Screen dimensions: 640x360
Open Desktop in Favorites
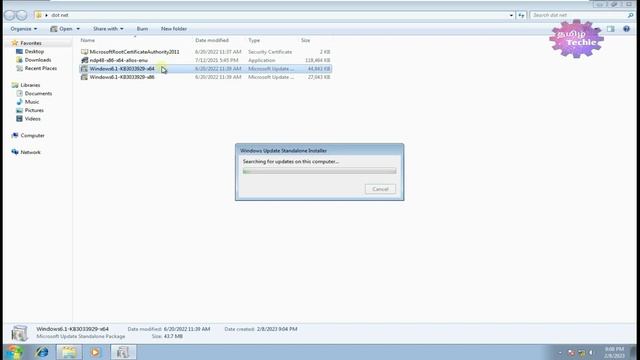click(x=34, y=51)
